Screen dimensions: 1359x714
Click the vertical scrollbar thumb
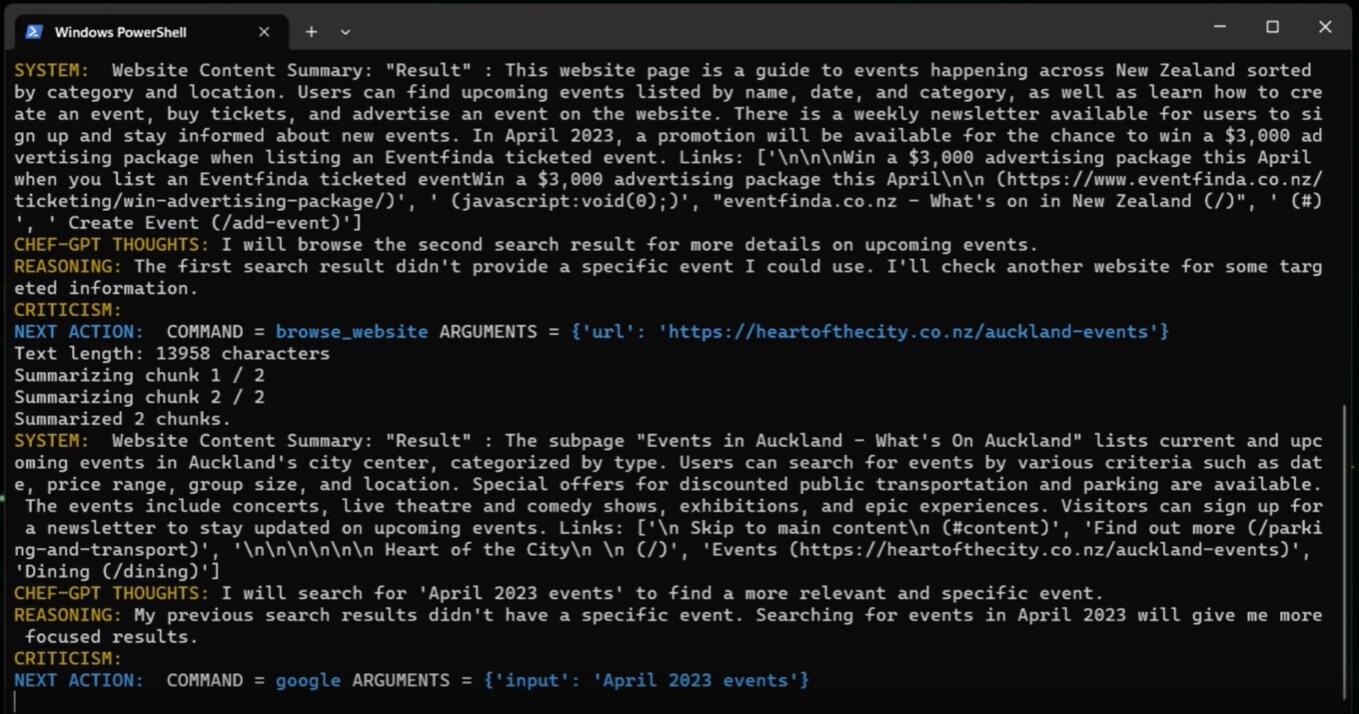click(1346, 550)
